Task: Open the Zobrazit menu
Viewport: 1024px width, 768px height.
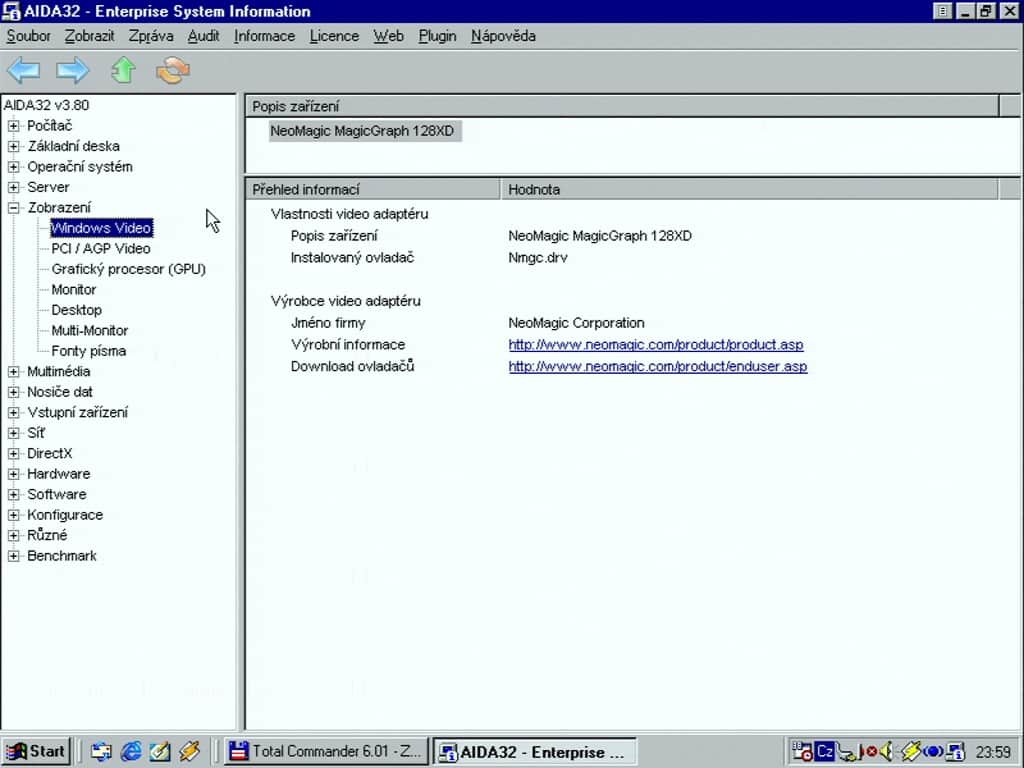Action: 89,36
